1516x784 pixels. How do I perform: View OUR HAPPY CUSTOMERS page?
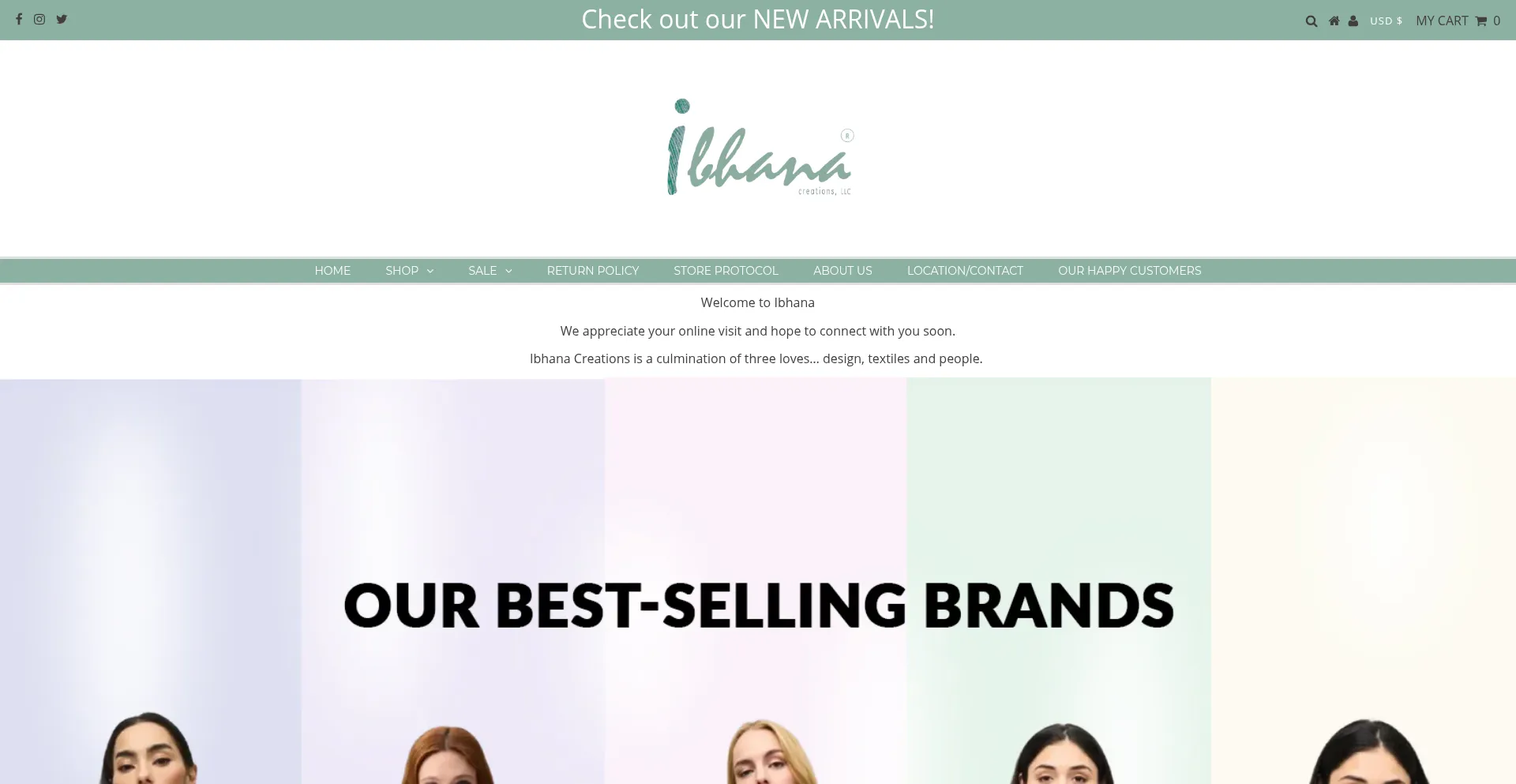coord(1130,271)
